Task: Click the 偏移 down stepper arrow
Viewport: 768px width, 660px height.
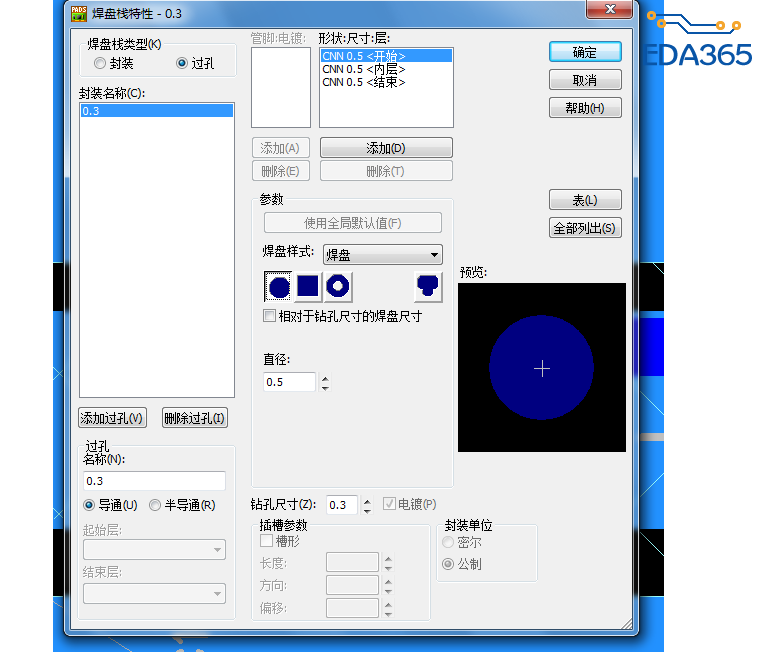Action: click(388, 613)
